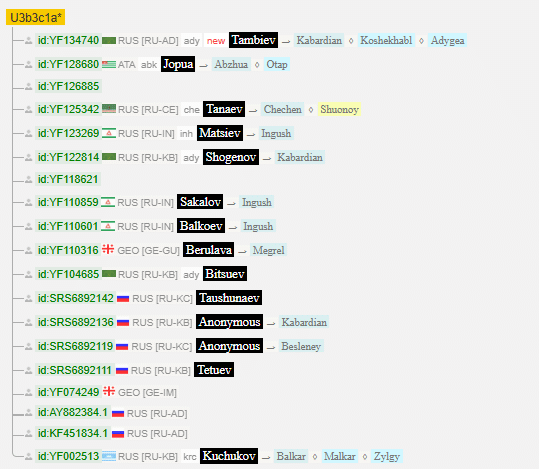Click the Chechen flag beside id:YF125342
The height and width of the screenshot is (469, 539).
click(109, 109)
